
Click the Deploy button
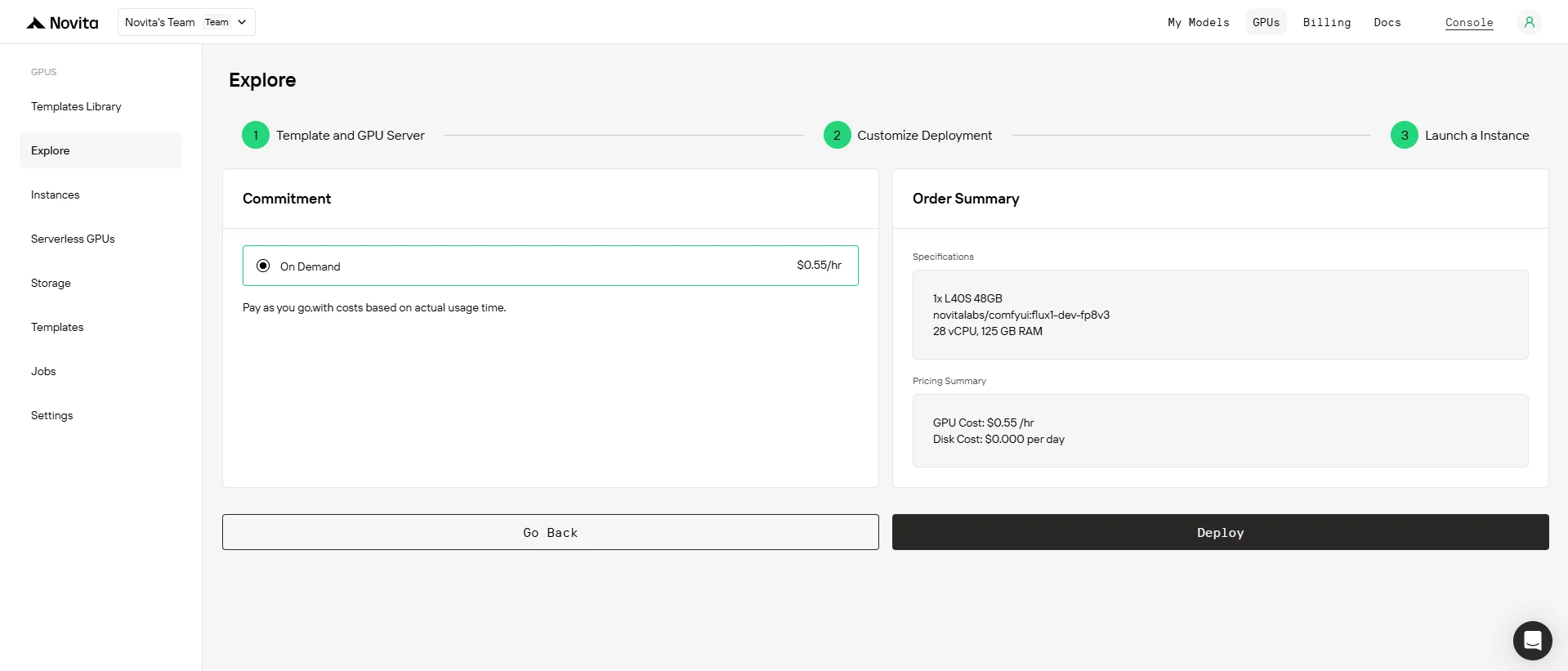1220,532
